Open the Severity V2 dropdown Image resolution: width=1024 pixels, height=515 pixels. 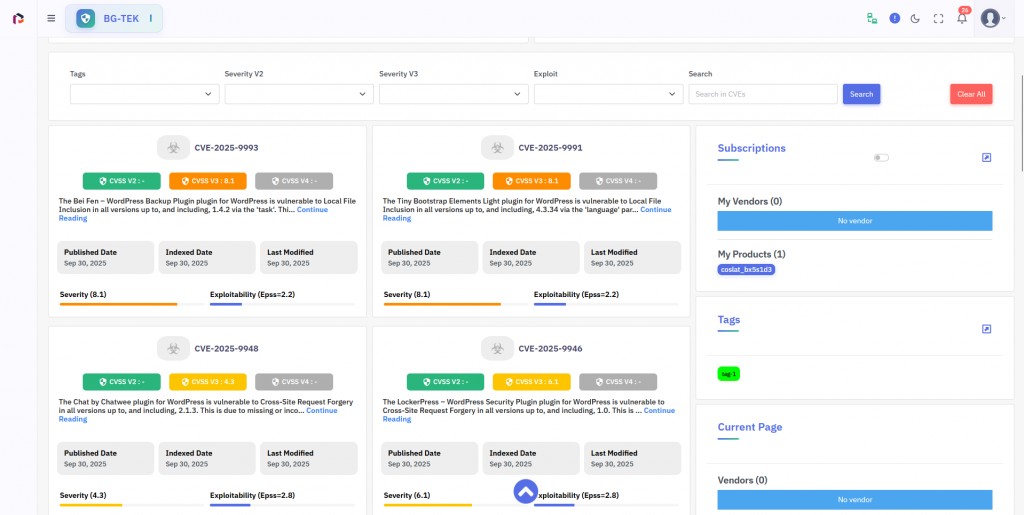tap(299, 94)
